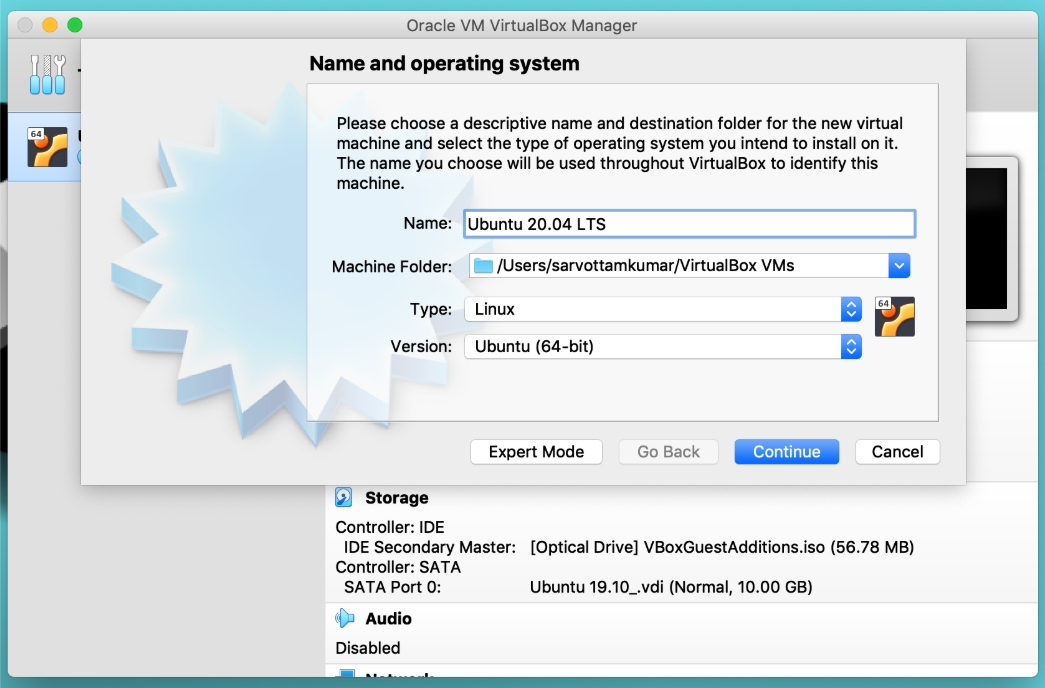Click the Name field containing Ubuntu 20.04 LTS
Image resolution: width=1045 pixels, height=688 pixels.
(x=690, y=224)
